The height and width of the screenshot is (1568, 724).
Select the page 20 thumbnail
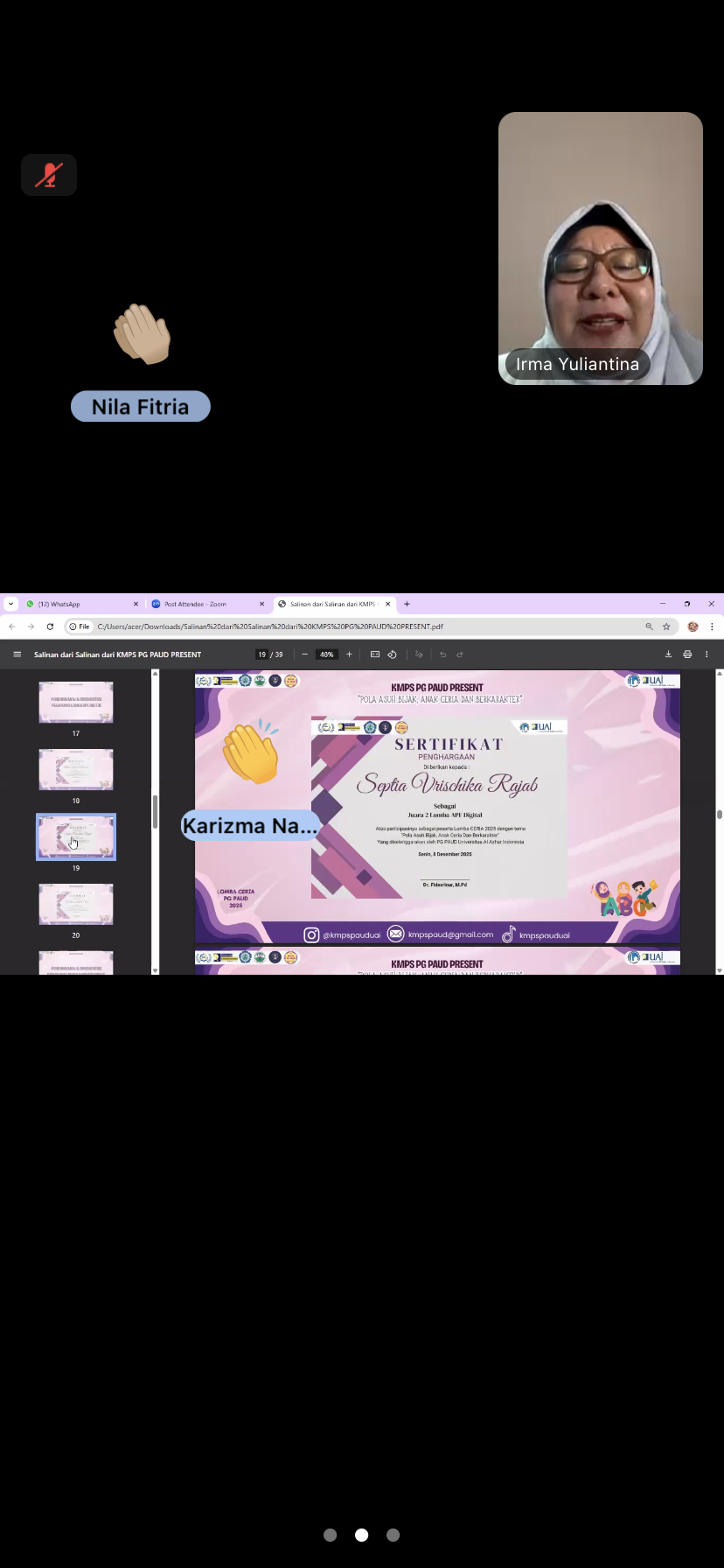tap(76, 904)
